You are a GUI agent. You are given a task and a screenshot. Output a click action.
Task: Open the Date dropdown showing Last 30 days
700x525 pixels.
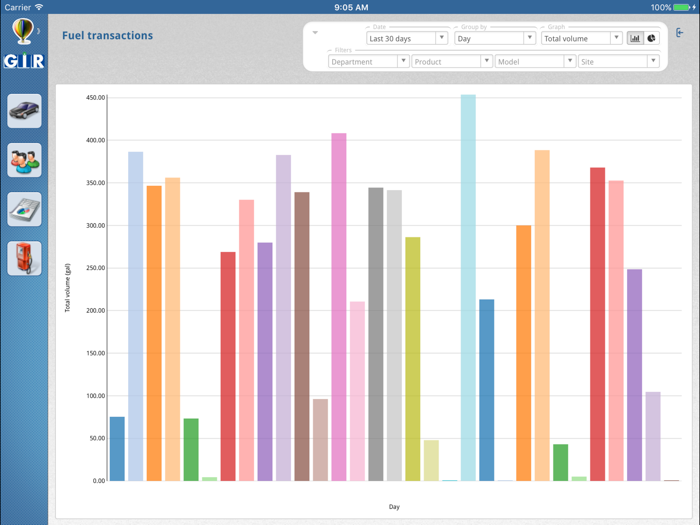click(x=407, y=38)
